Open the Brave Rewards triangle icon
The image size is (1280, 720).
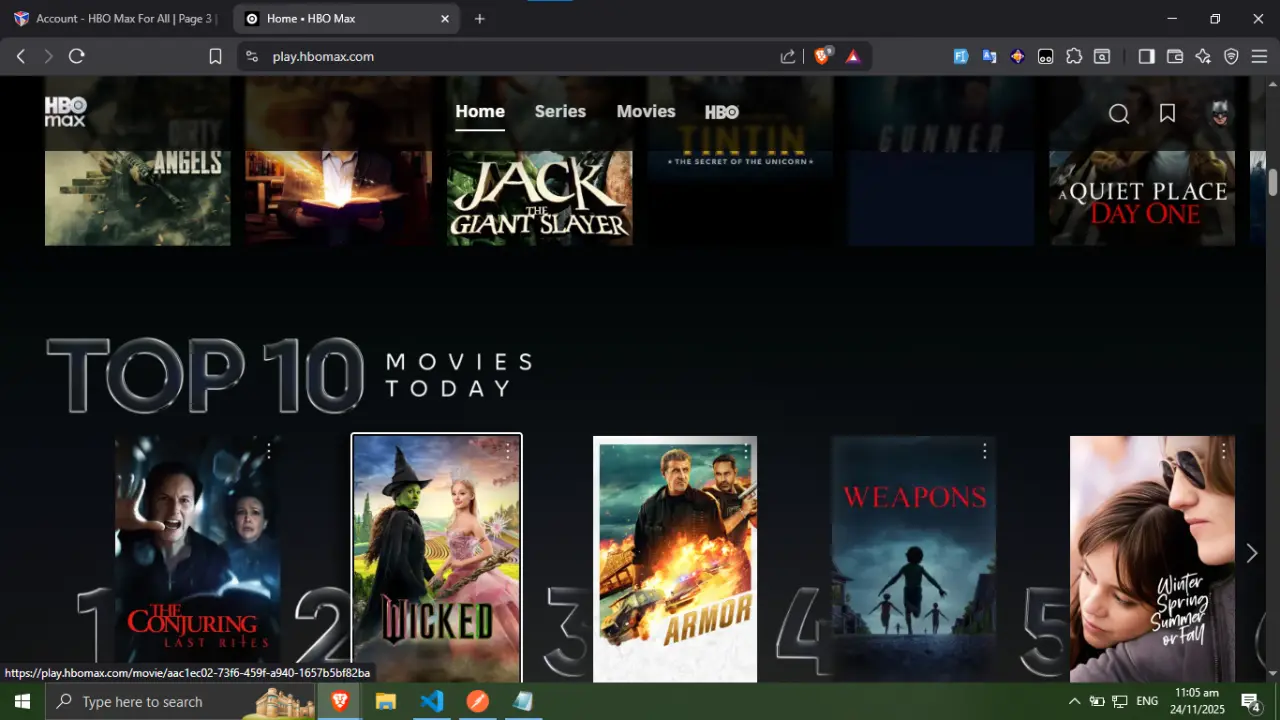(x=853, y=57)
